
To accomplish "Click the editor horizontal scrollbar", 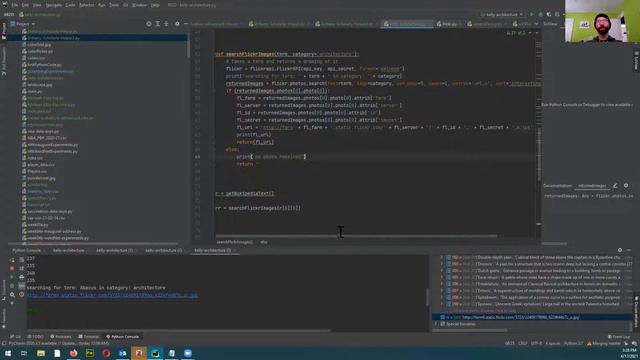I will [356, 236].
